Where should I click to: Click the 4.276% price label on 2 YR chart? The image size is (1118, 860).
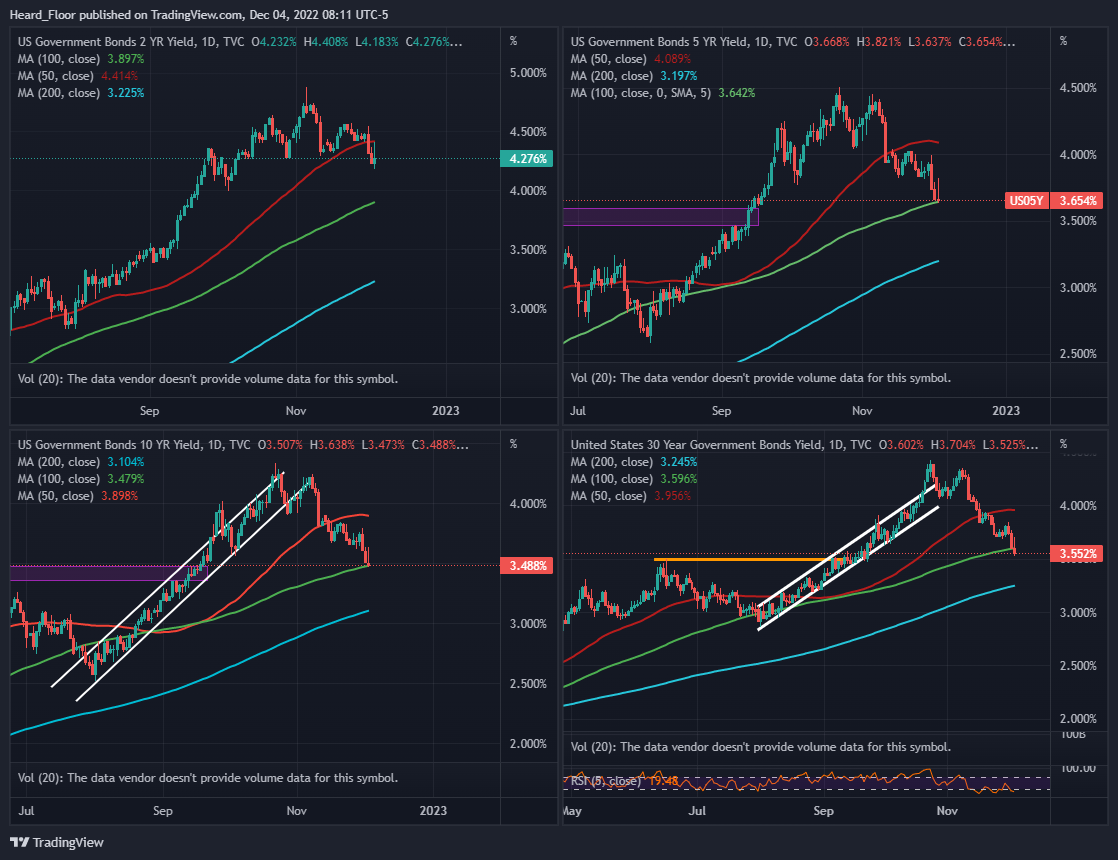(527, 159)
